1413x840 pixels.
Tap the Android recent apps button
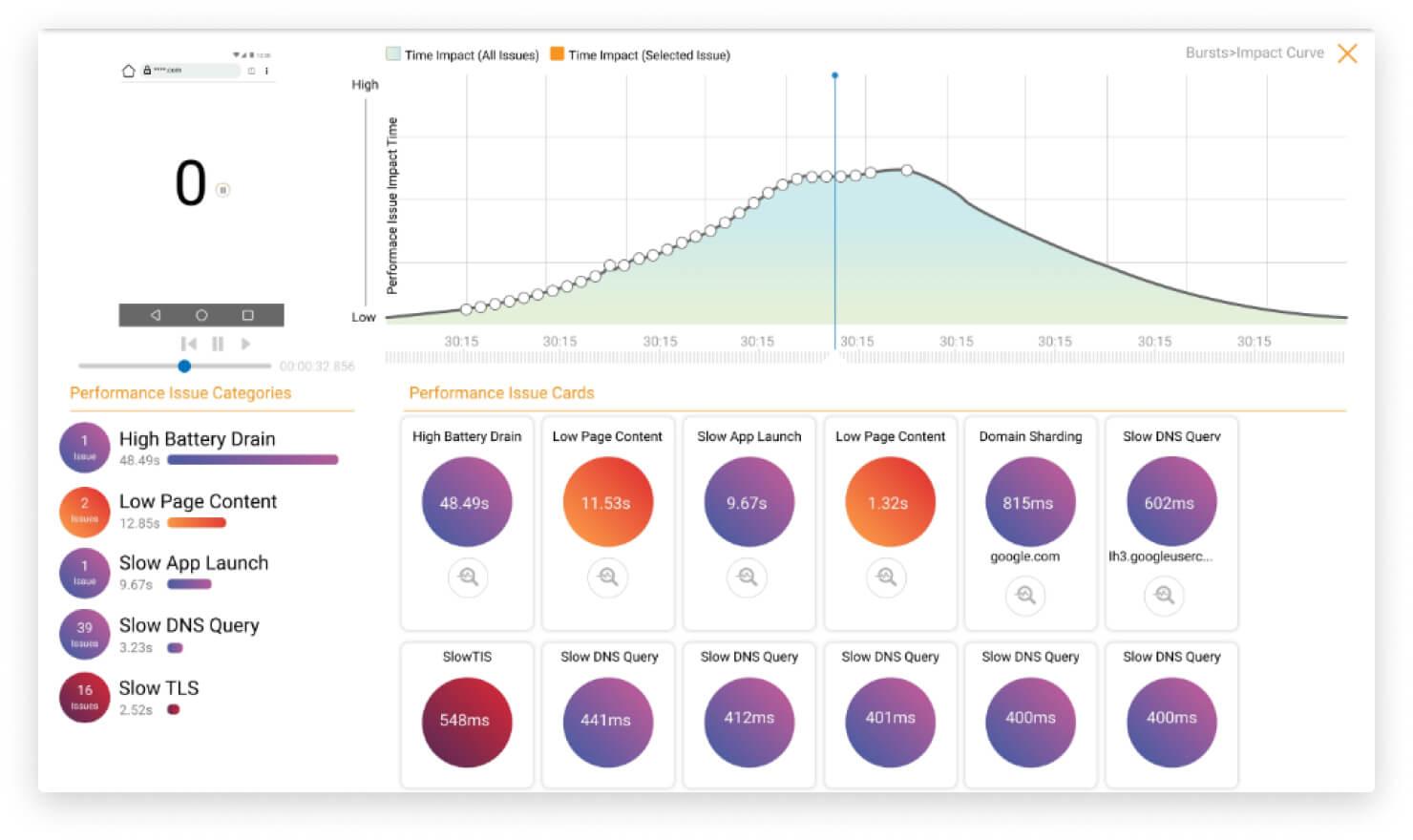click(x=245, y=314)
